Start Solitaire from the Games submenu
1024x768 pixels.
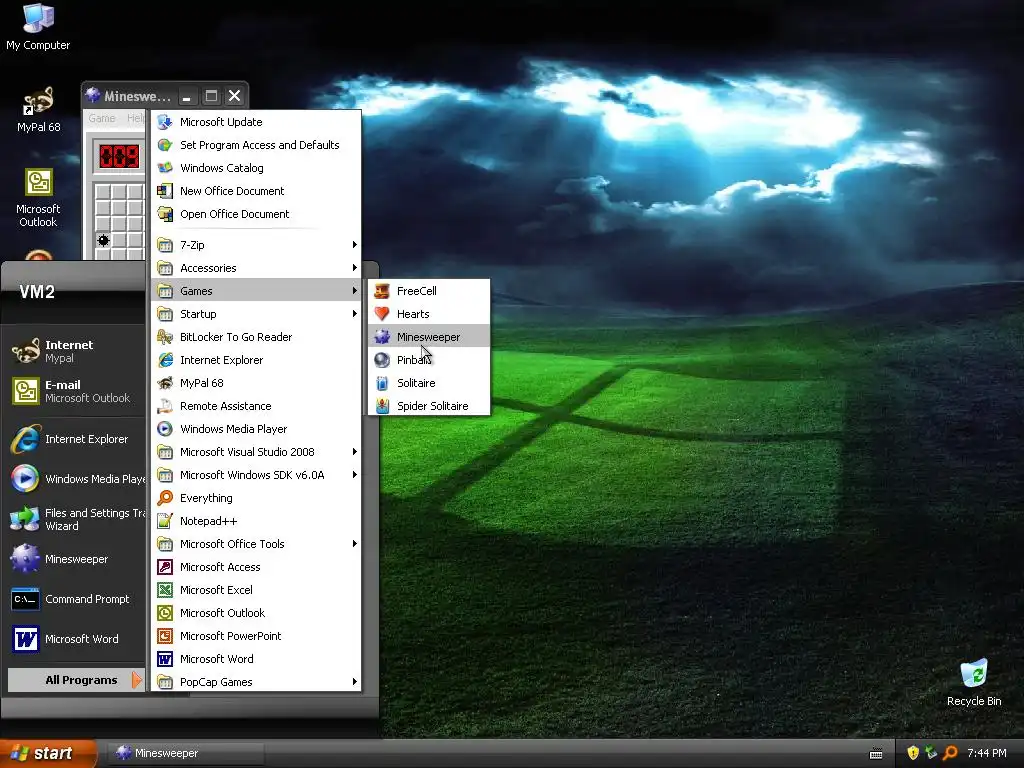coord(428,383)
